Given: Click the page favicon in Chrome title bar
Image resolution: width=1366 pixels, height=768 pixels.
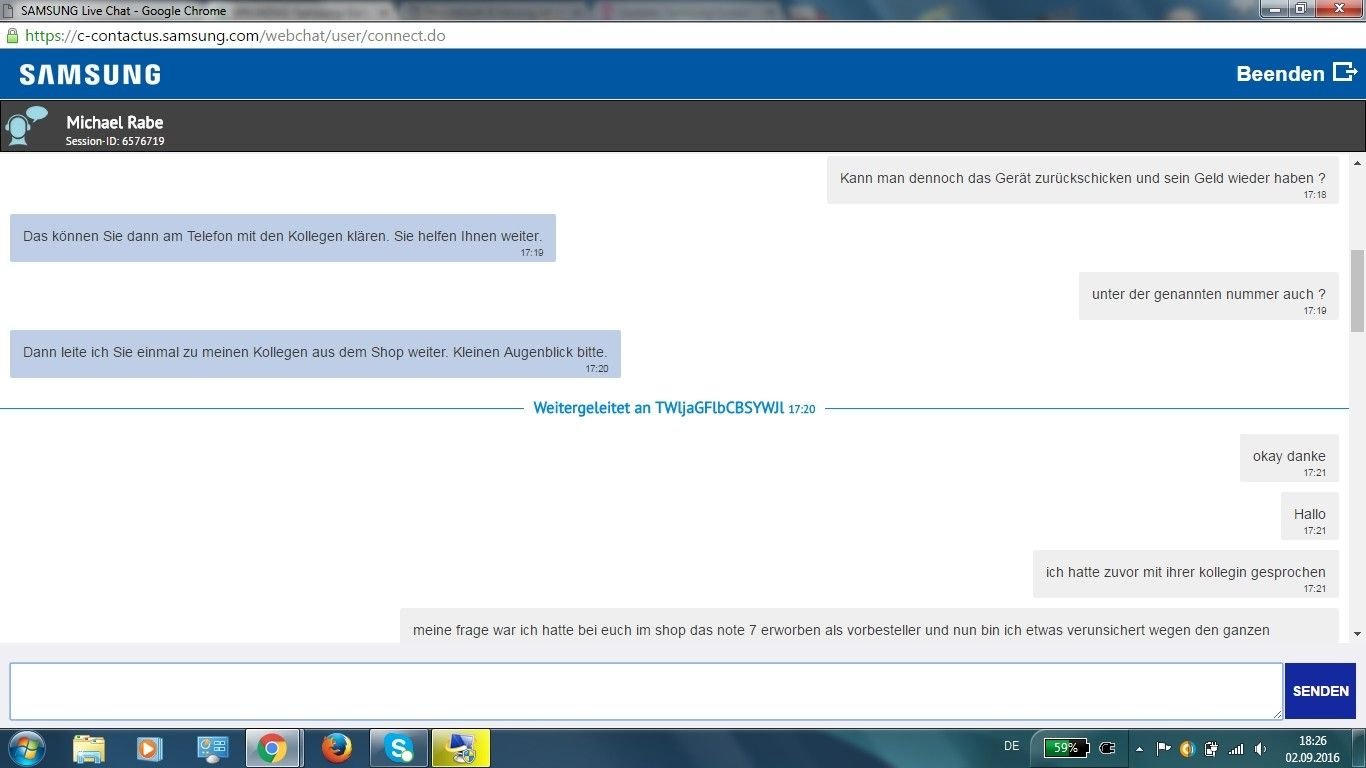Looking at the screenshot, I should pos(9,10).
